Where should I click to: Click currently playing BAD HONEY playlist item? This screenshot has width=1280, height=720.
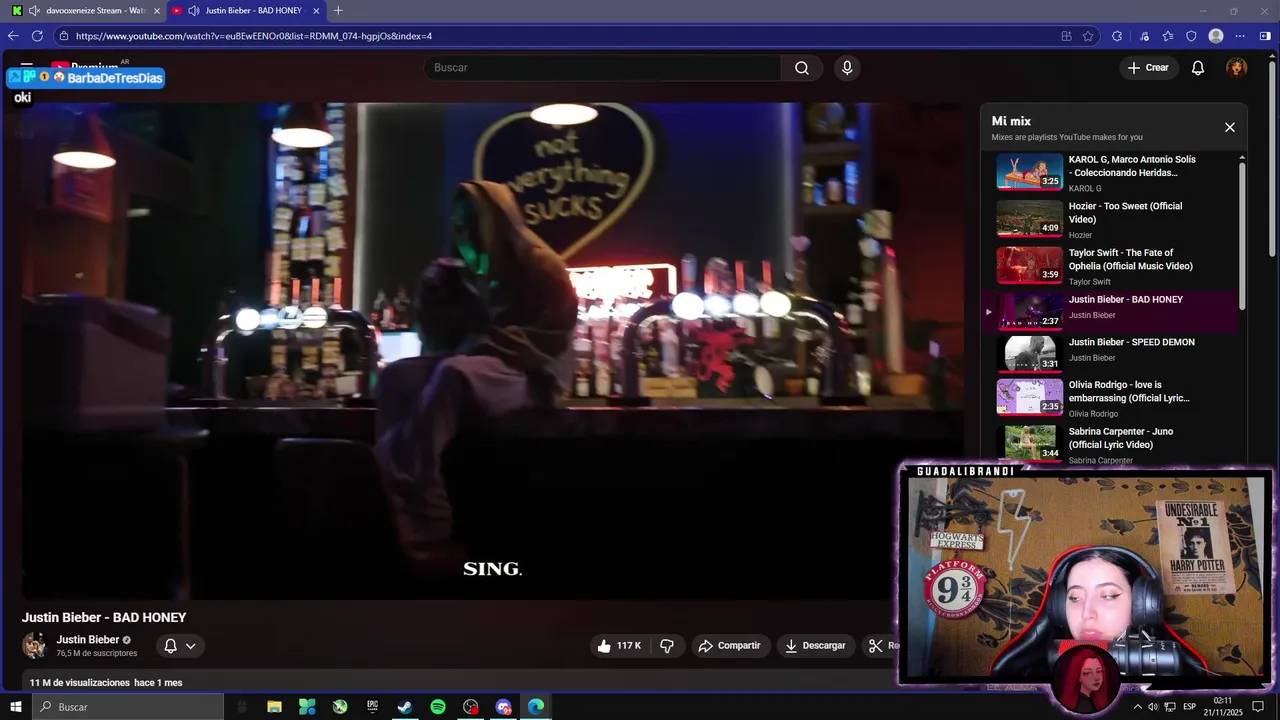tap(1110, 311)
